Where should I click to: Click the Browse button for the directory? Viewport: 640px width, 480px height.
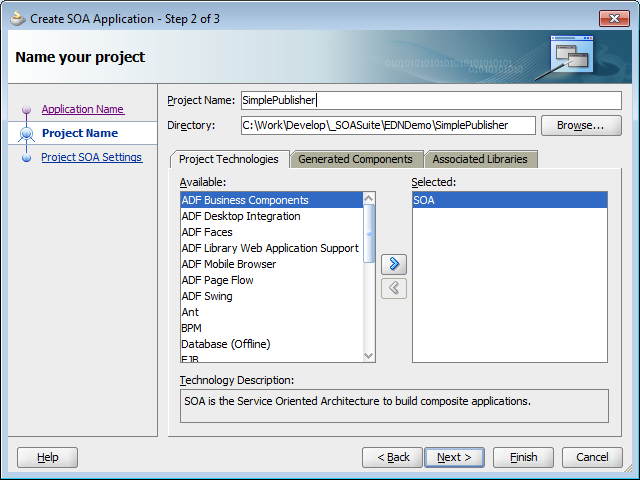[x=580, y=125]
